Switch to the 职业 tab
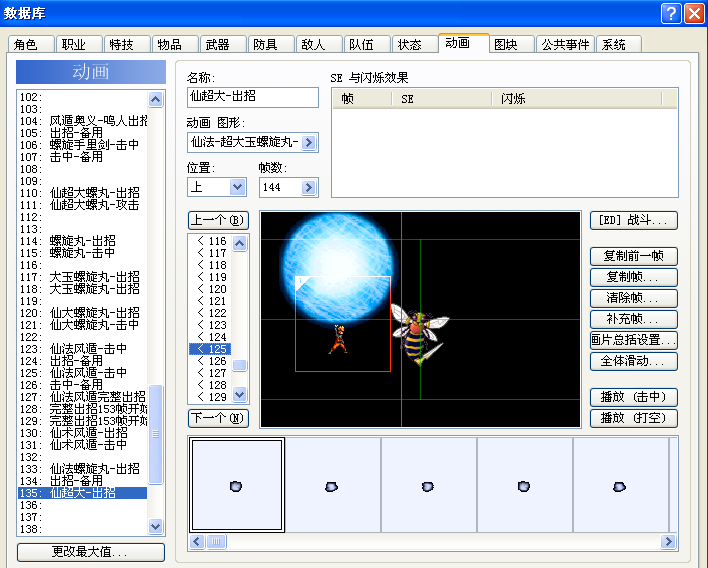This screenshot has width=708, height=568. point(79,44)
